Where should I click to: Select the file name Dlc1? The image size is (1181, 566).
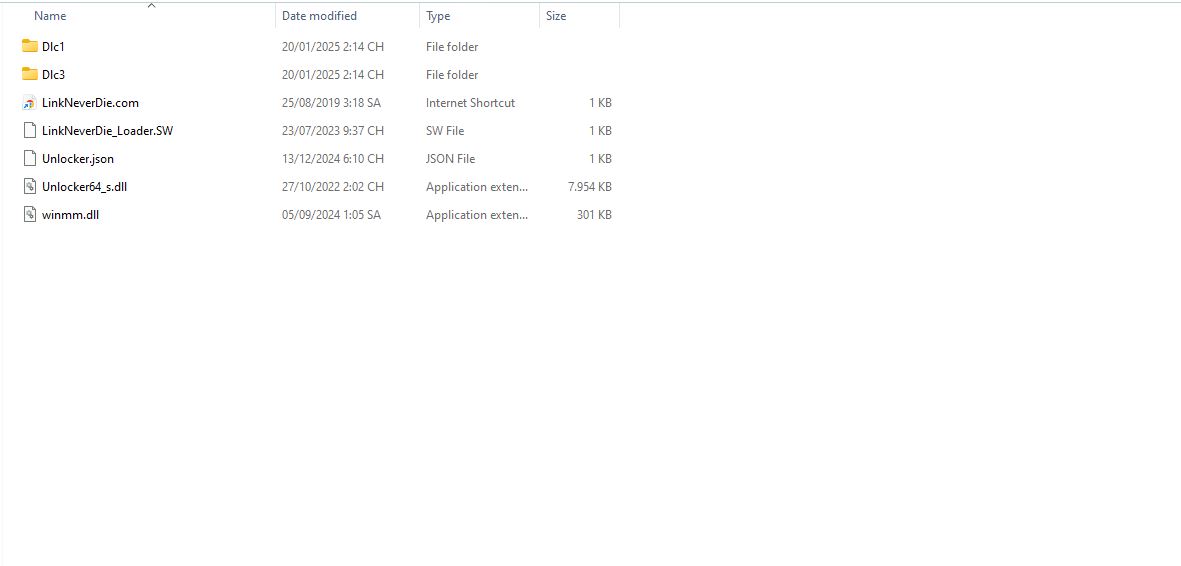point(53,47)
